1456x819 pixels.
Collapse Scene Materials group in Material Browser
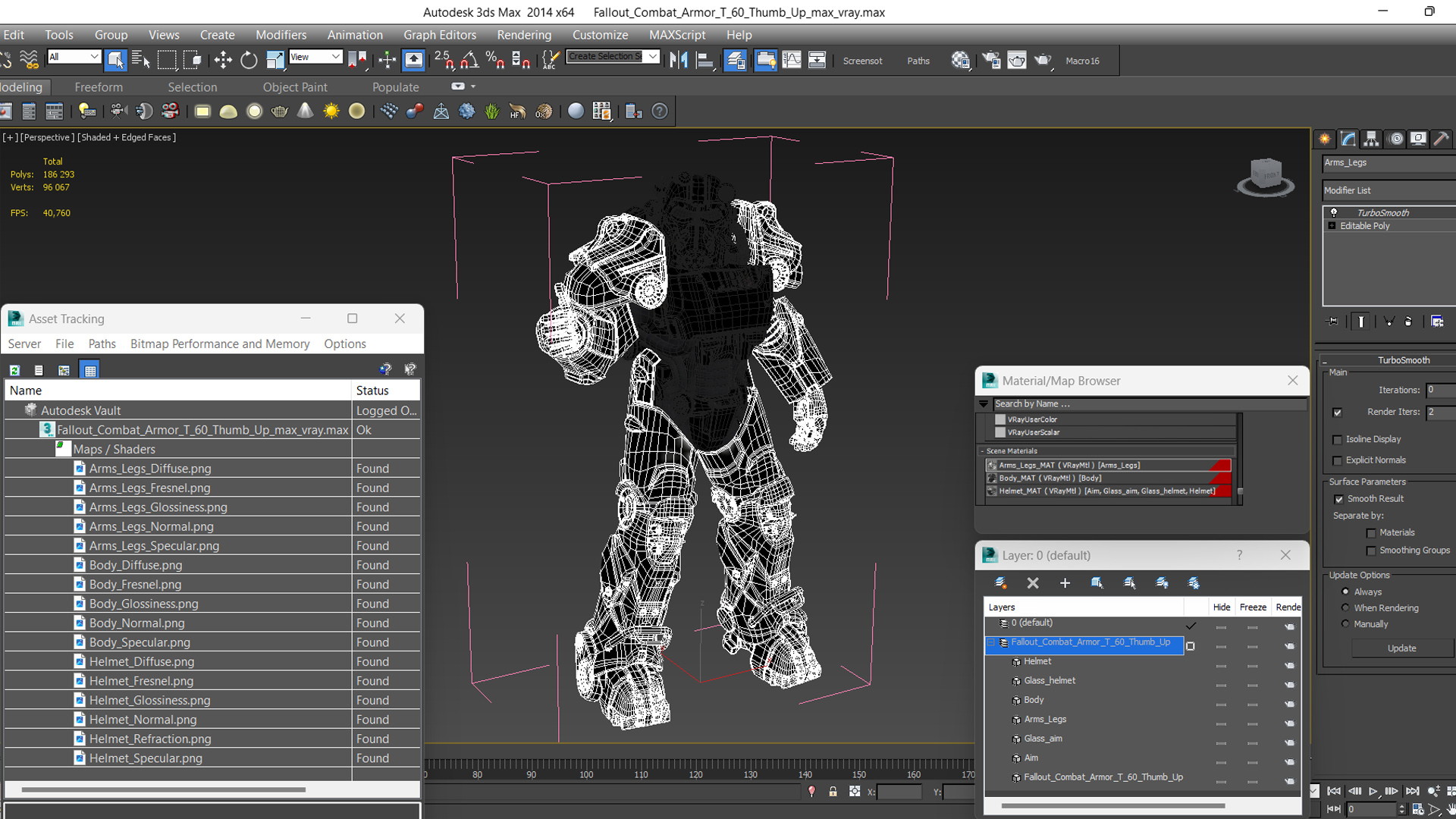point(982,450)
